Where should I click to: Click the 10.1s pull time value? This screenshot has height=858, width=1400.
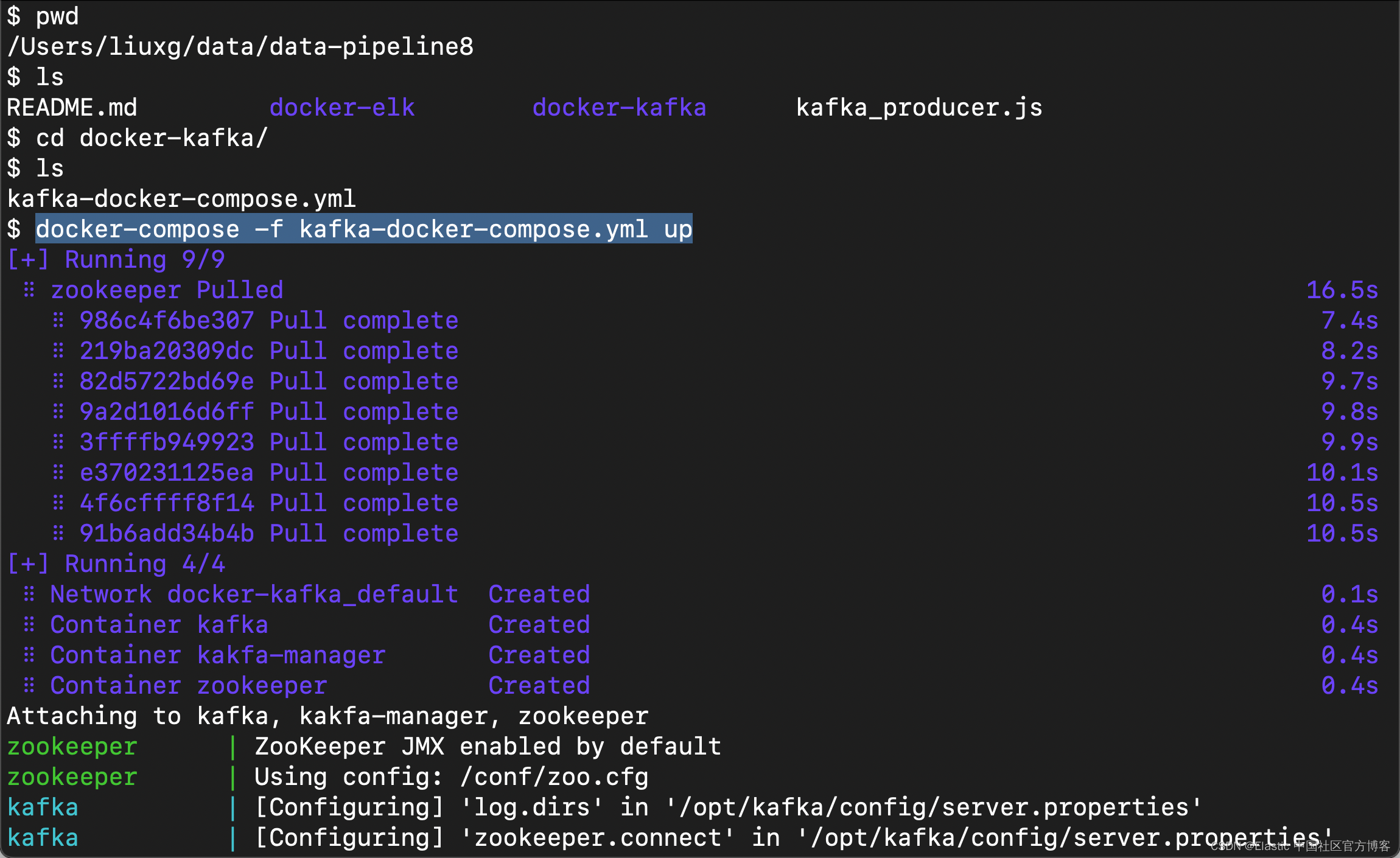pos(1342,473)
